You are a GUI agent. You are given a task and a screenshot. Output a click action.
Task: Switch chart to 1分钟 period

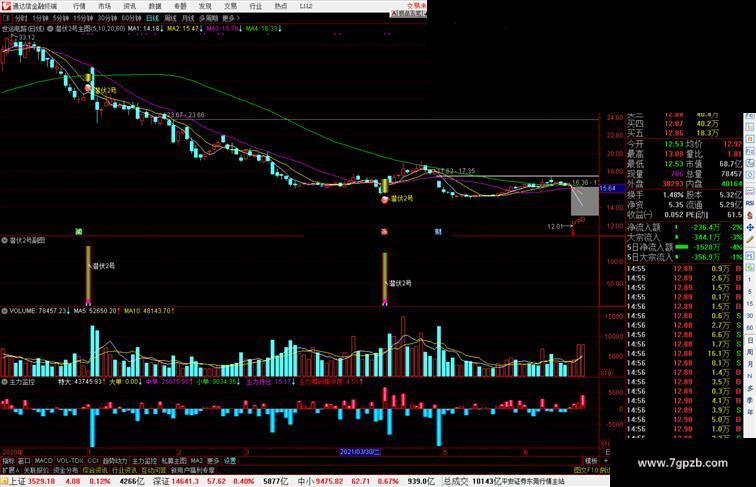[x=40, y=18]
